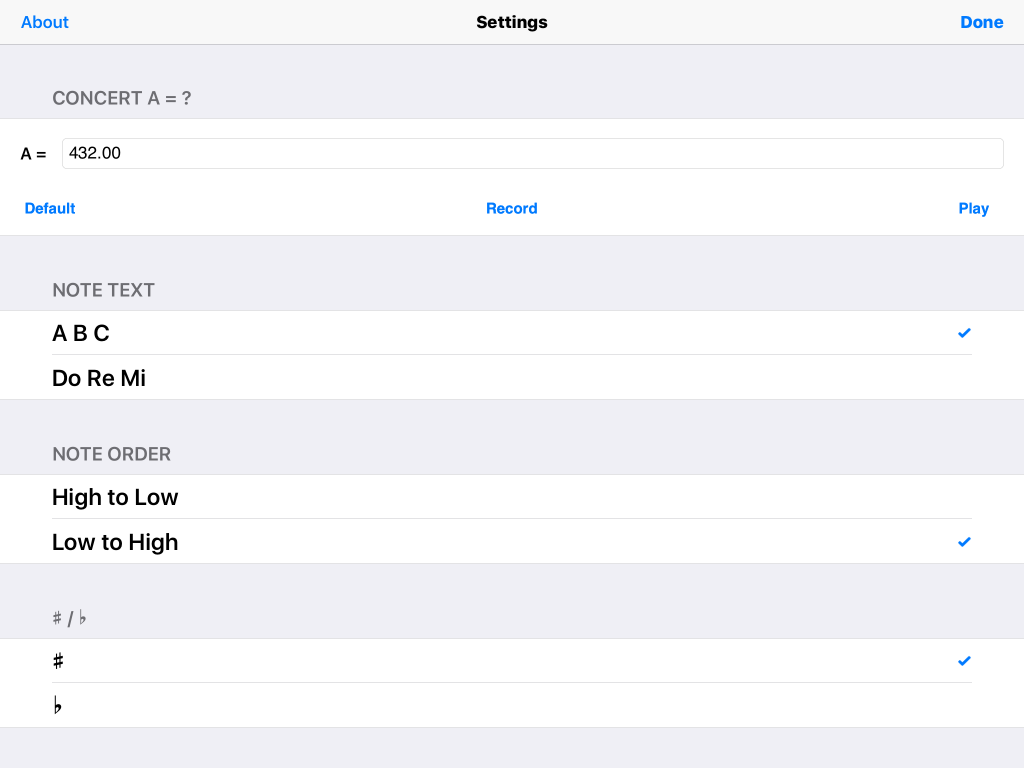
Task: Click the checkmark next to A B C
Action: pyautogui.click(x=964, y=333)
